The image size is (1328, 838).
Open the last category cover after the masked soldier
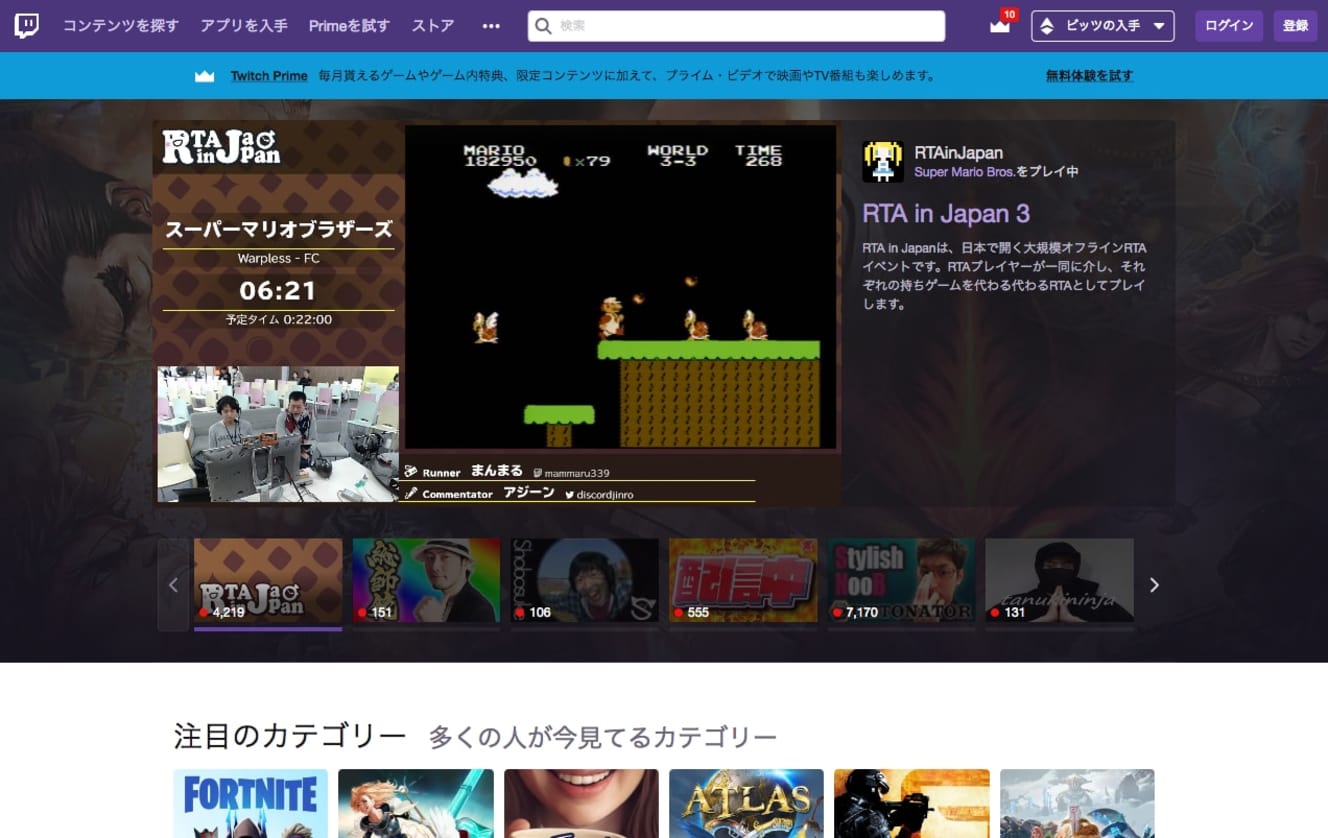[x=1077, y=804]
